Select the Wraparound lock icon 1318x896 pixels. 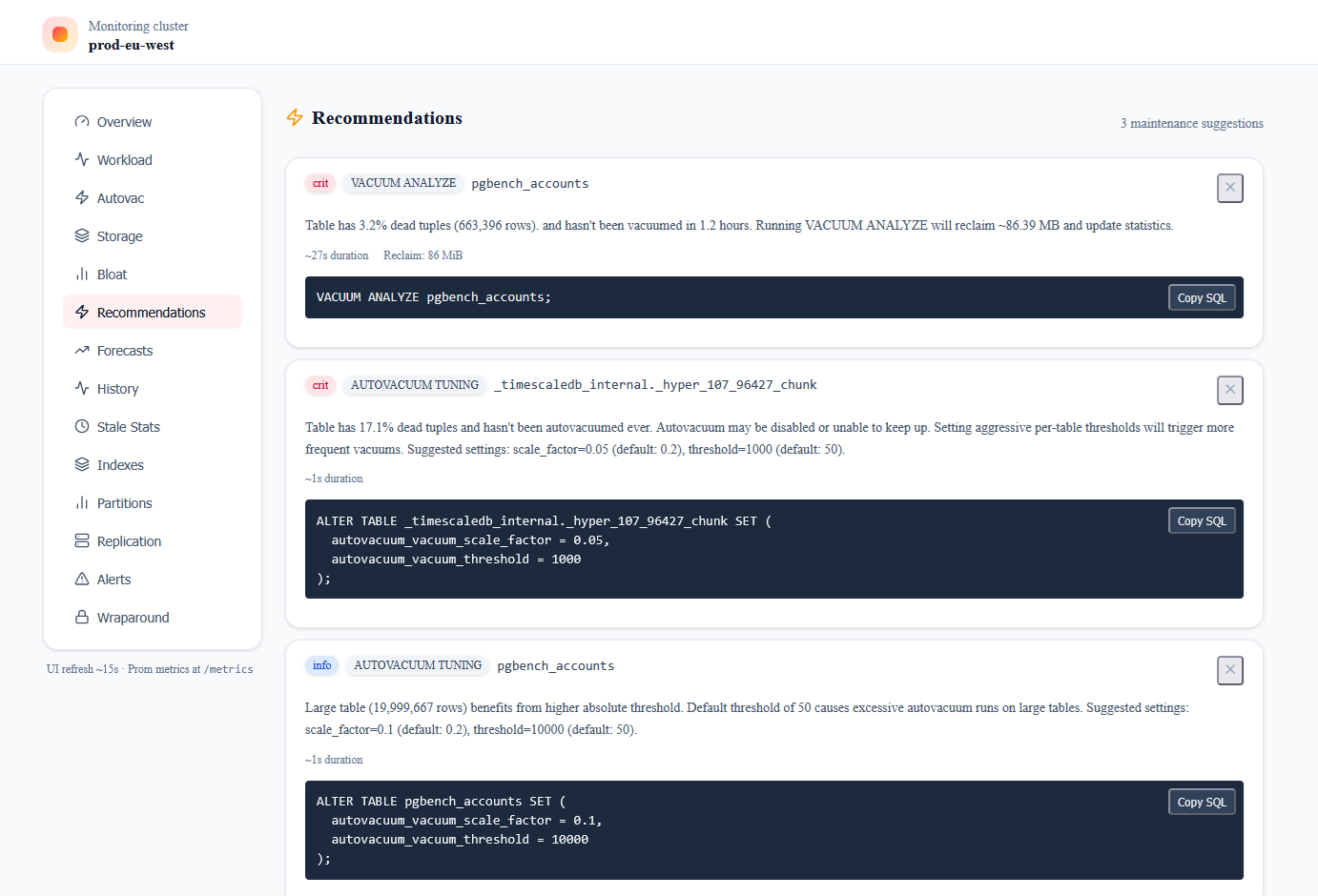[82, 617]
